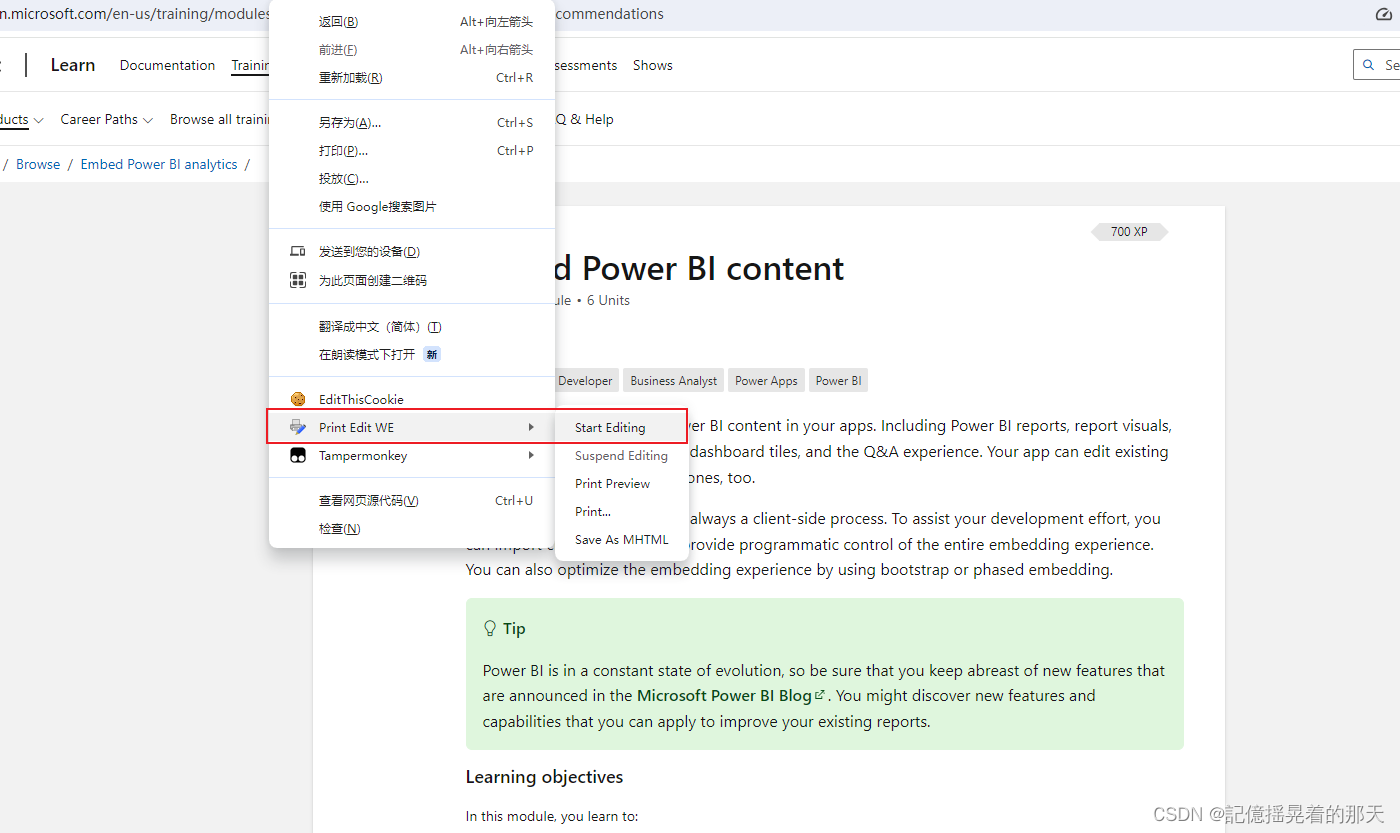Click the Print Edit WE printer icon
Screen dimensions: 1400x833
[x=298, y=427]
